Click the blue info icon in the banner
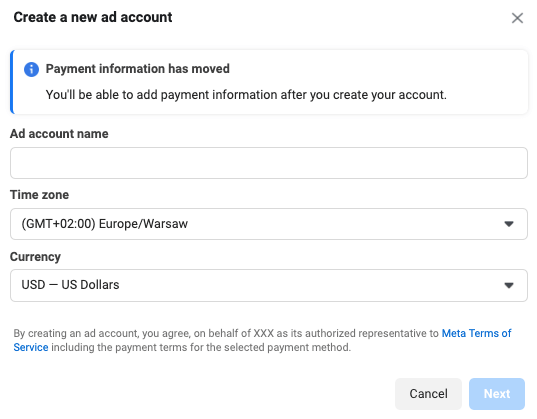 tap(31, 69)
